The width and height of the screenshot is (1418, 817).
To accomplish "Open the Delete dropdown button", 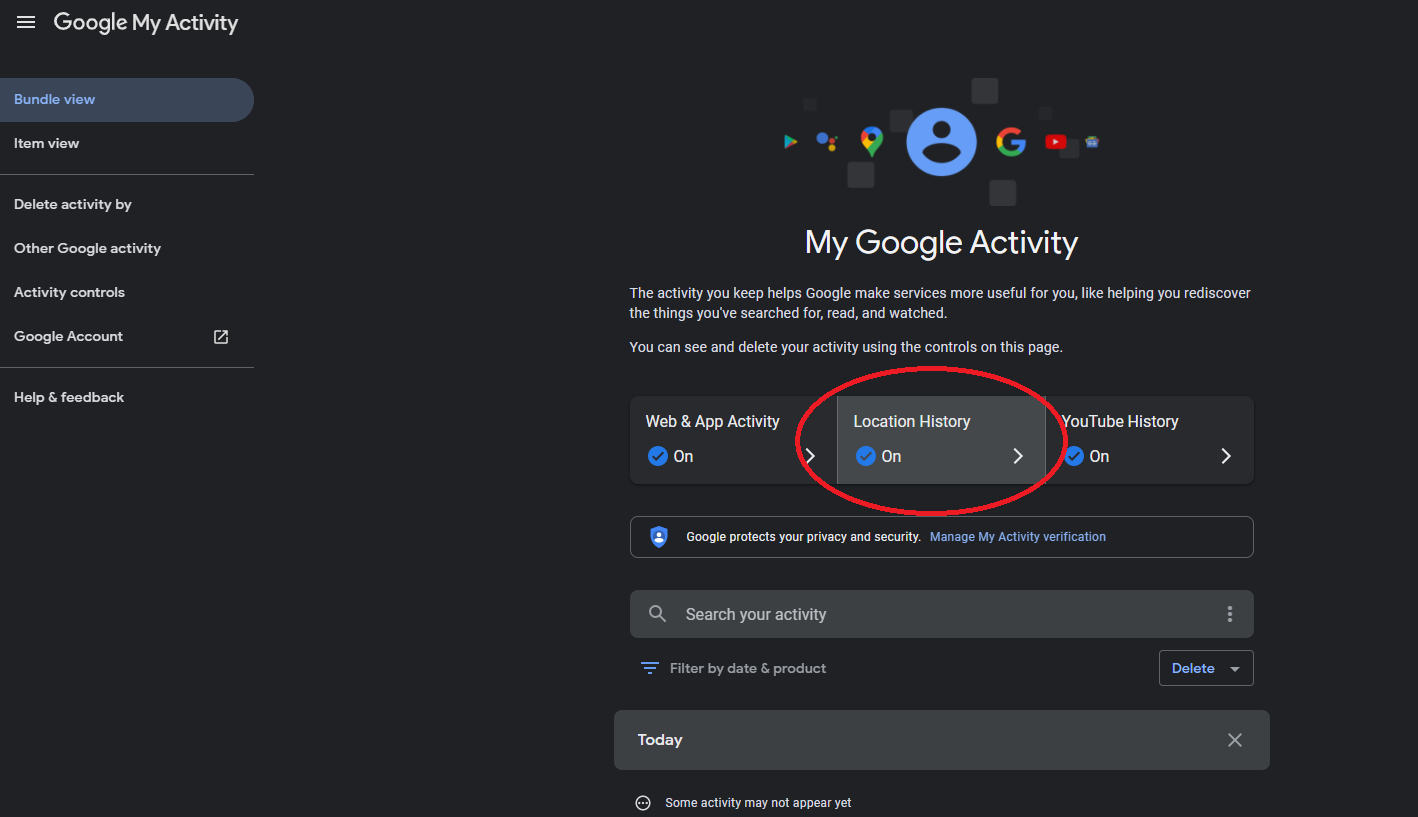I will (1206, 668).
